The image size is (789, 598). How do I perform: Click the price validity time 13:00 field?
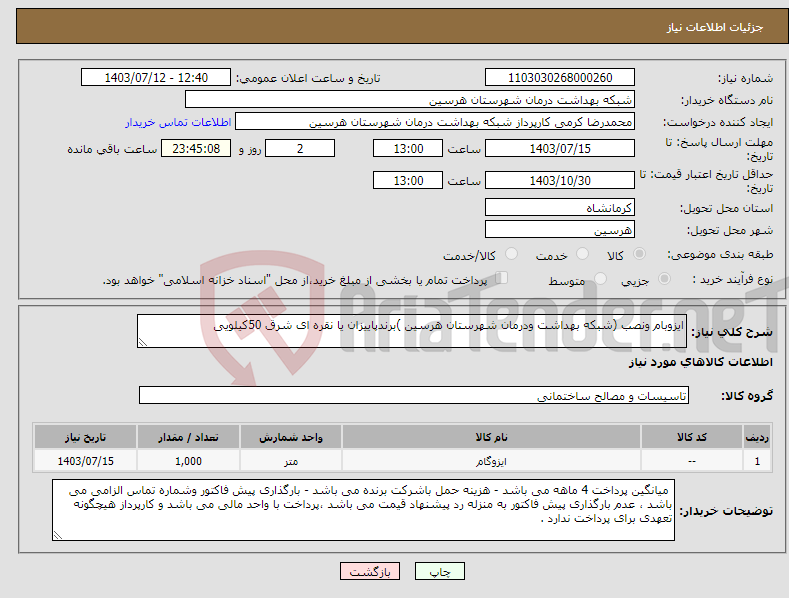pos(408,180)
